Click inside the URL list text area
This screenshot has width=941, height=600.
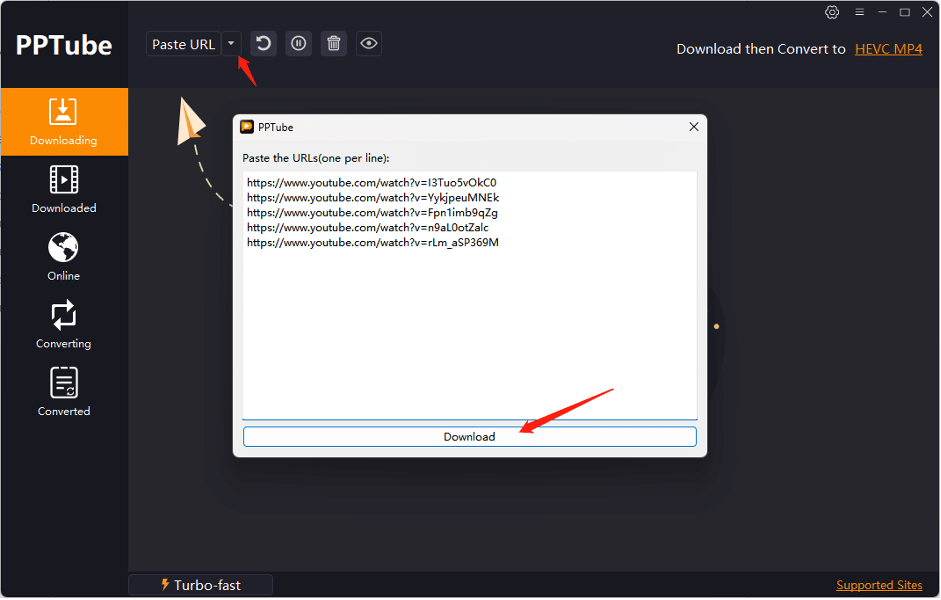pos(469,300)
